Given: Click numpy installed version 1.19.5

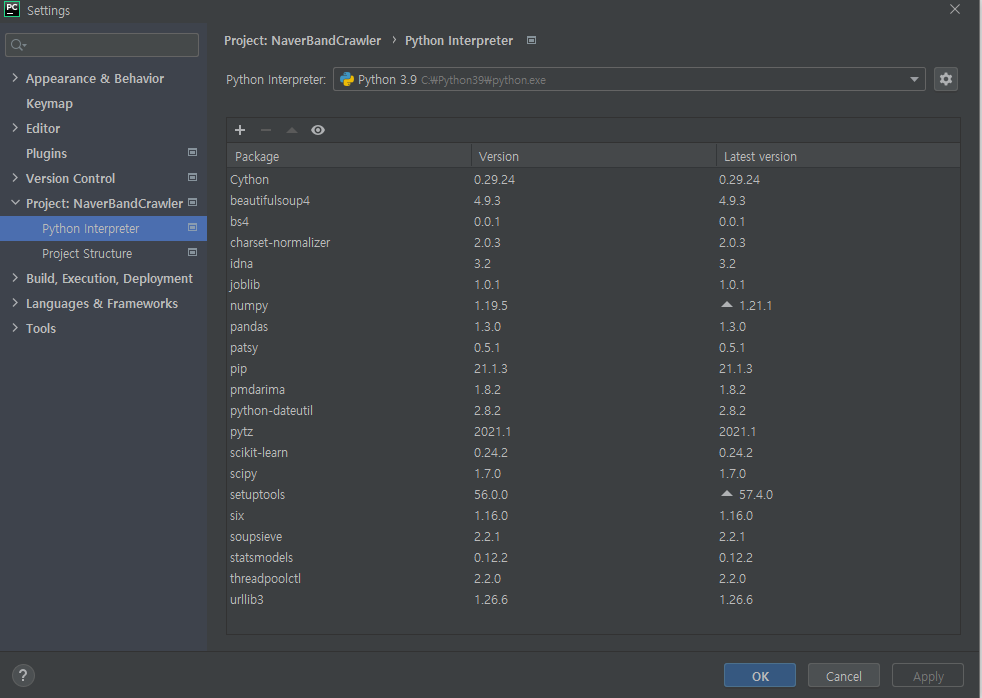Looking at the screenshot, I should pyautogui.click(x=490, y=305).
